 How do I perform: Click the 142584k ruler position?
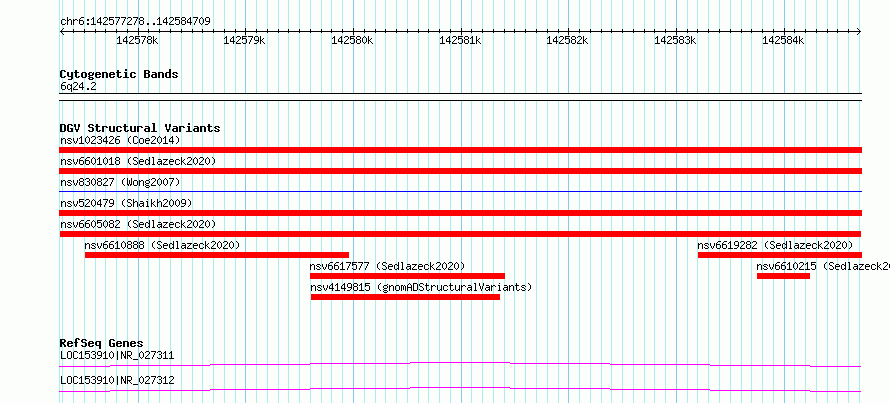(783, 40)
